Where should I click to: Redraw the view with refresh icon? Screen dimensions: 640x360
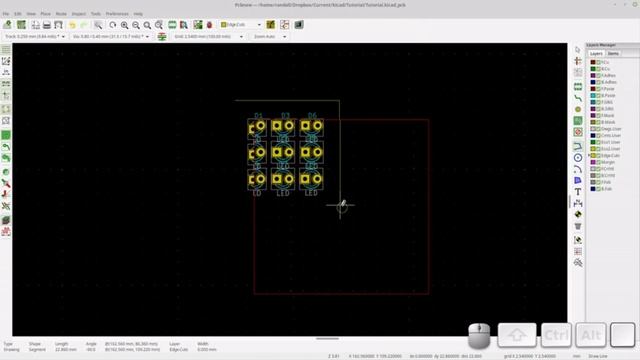pos(113,25)
